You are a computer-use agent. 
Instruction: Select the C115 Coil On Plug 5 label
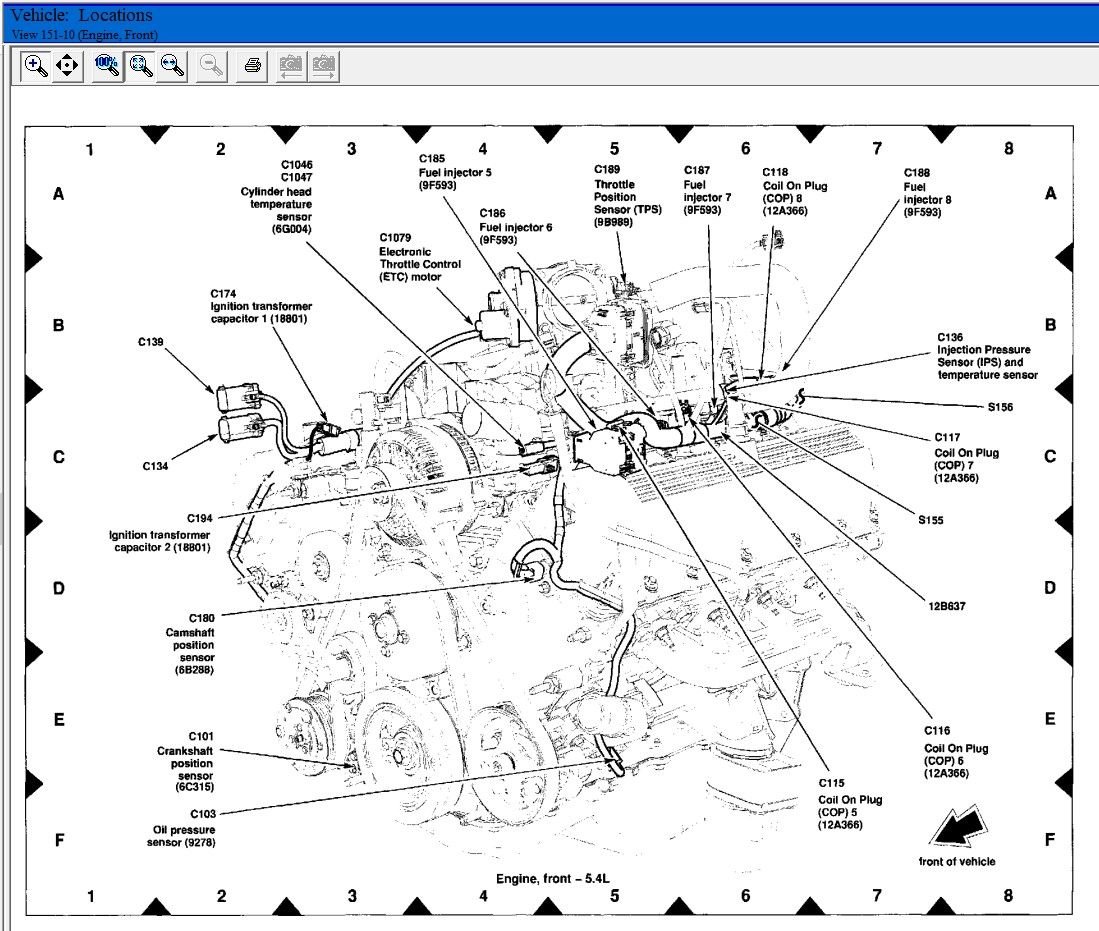tap(849, 803)
